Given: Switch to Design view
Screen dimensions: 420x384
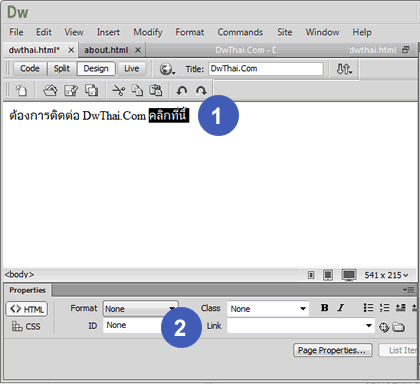Looking at the screenshot, I should click(x=96, y=69).
